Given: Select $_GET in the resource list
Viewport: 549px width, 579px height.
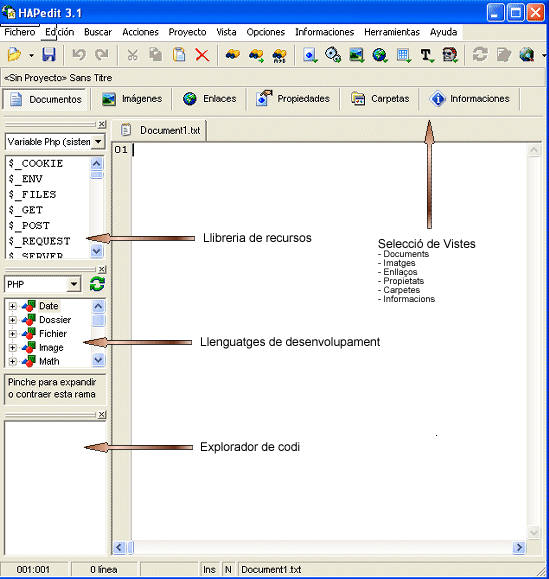Looking at the screenshot, I should [x=26, y=210].
